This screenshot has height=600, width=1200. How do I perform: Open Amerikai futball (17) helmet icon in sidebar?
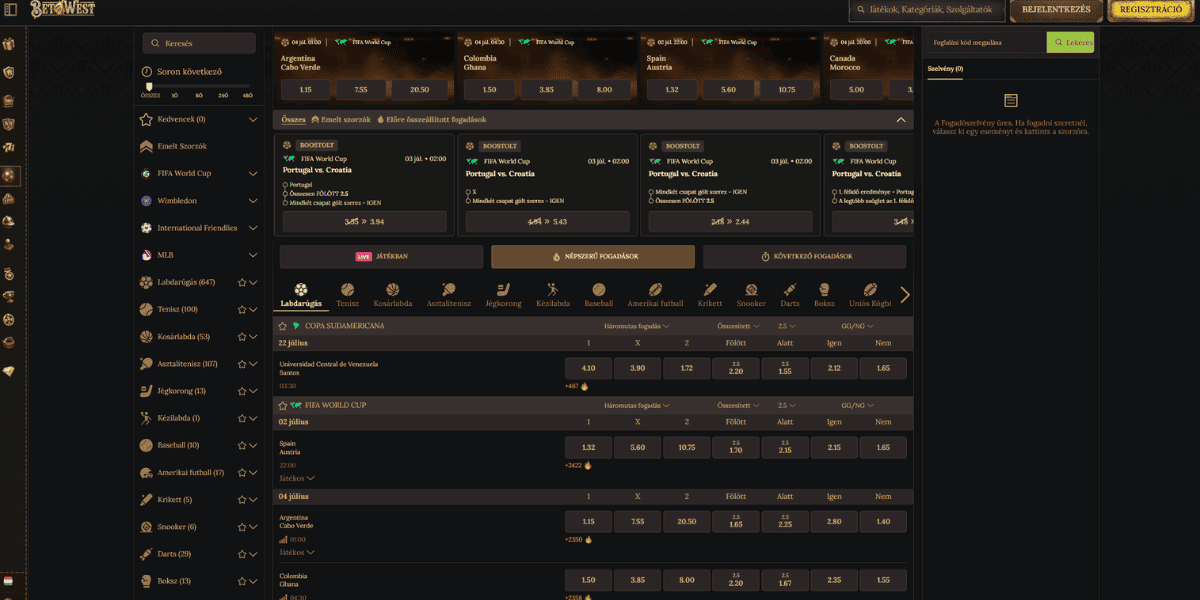click(x=147, y=472)
